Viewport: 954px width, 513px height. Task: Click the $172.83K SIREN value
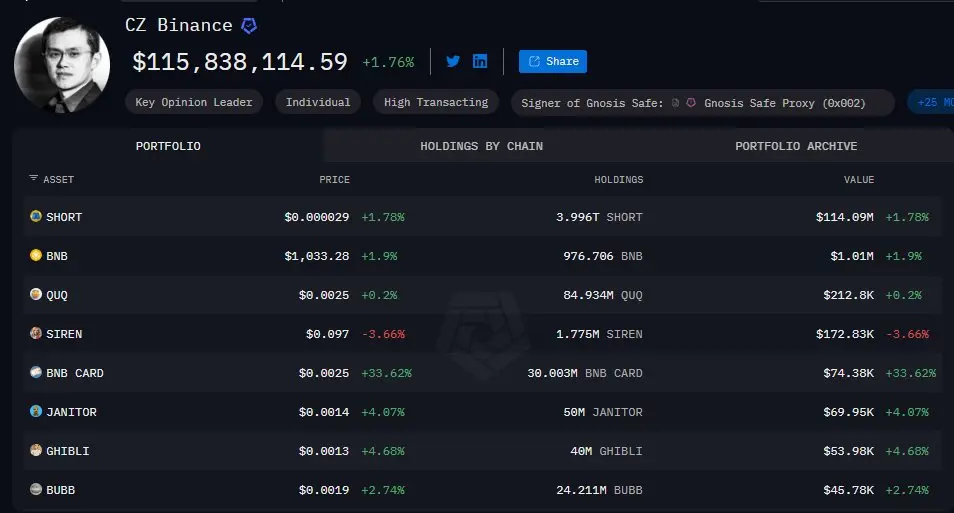coord(844,334)
